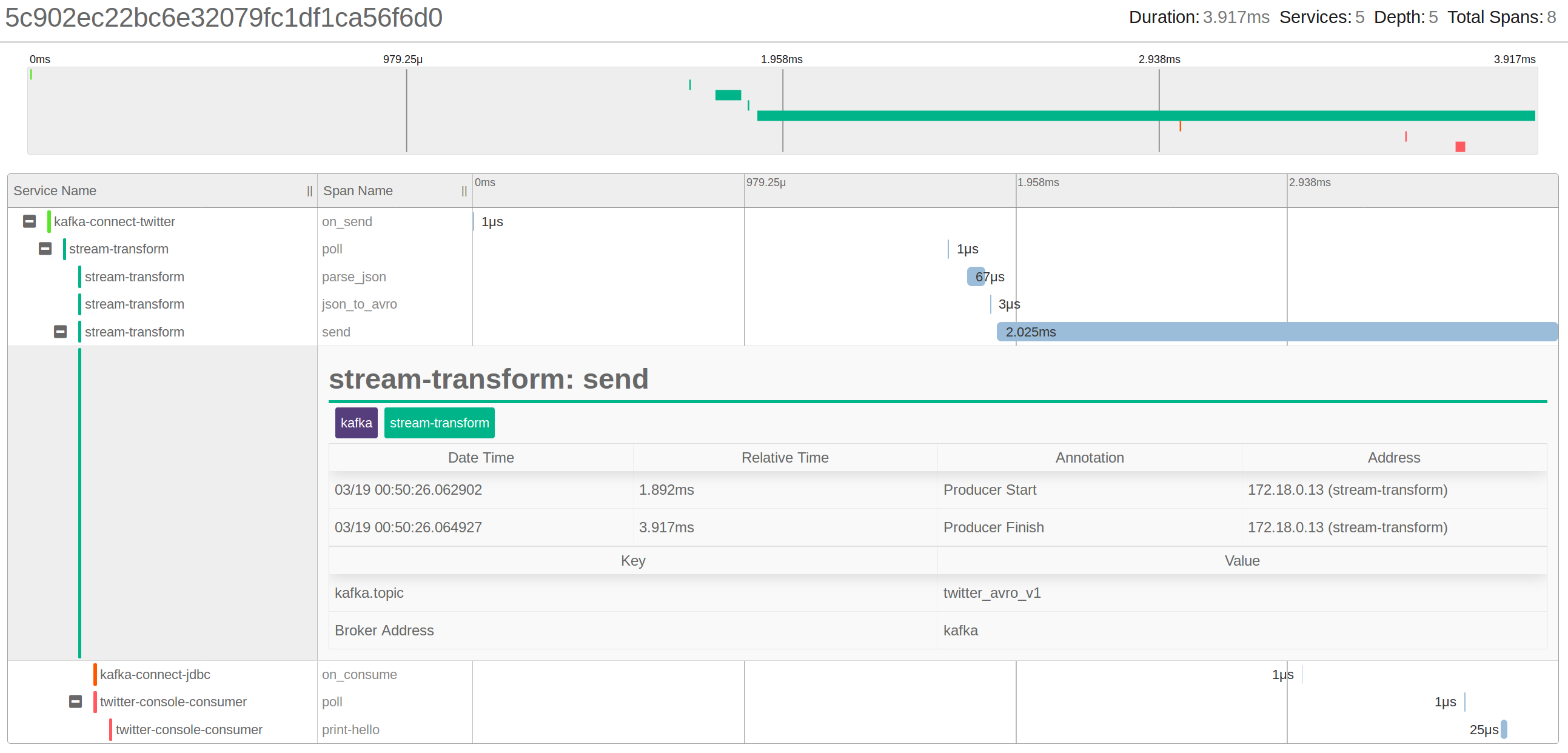Click the 25µs print-hello span bar
This screenshot has width=1568, height=753.
tap(1504, 729)
